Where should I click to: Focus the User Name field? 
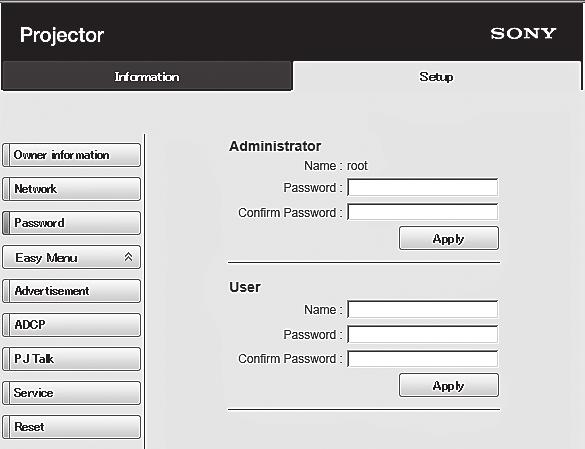pyautogui.click(x=423, y=309)
